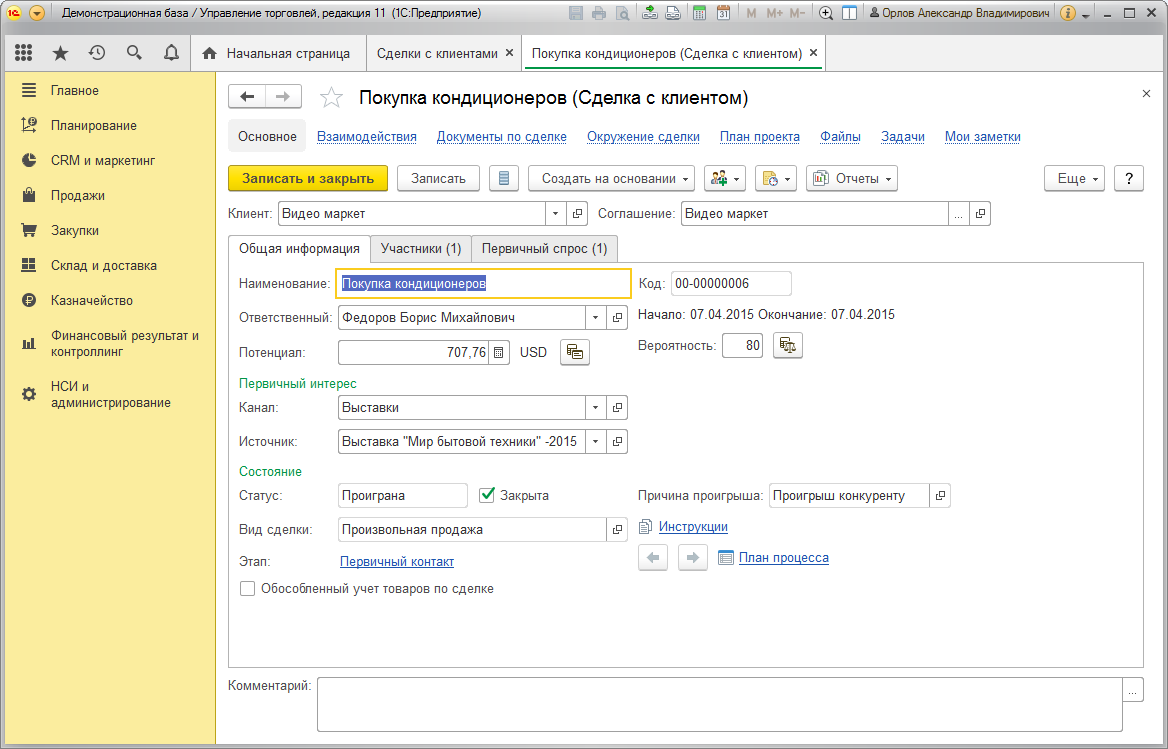Switch to the Первичный спрос (1) tab
This screenshot has width=1168, height=749.
[x=545, y=249]
